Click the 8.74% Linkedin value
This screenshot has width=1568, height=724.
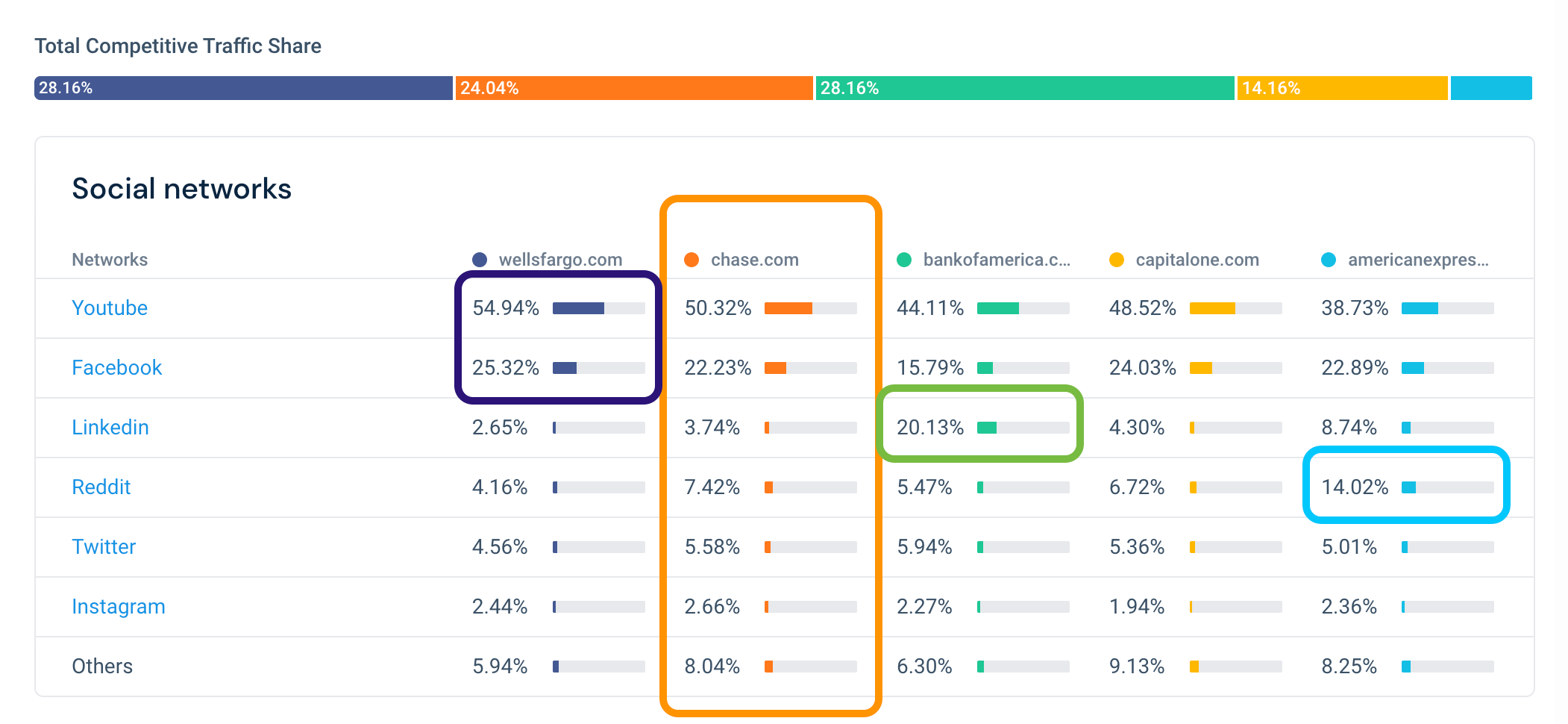[x=1349, y=427]
